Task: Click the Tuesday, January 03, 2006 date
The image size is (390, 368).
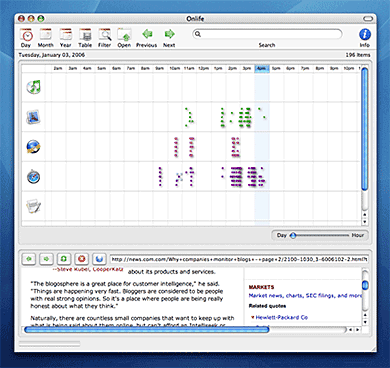Action: click(52, 55)
